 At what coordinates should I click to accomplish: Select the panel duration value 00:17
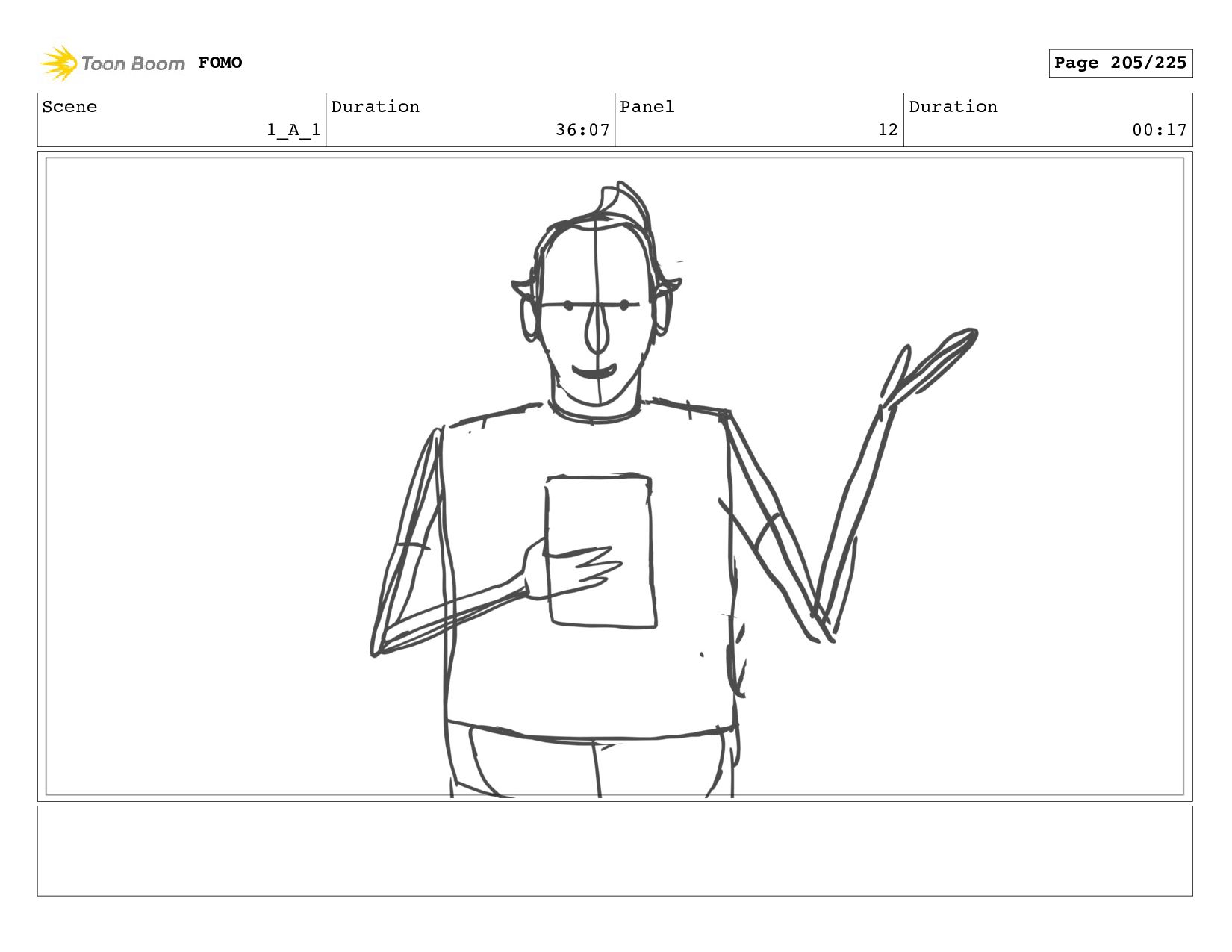[1160, 130]
